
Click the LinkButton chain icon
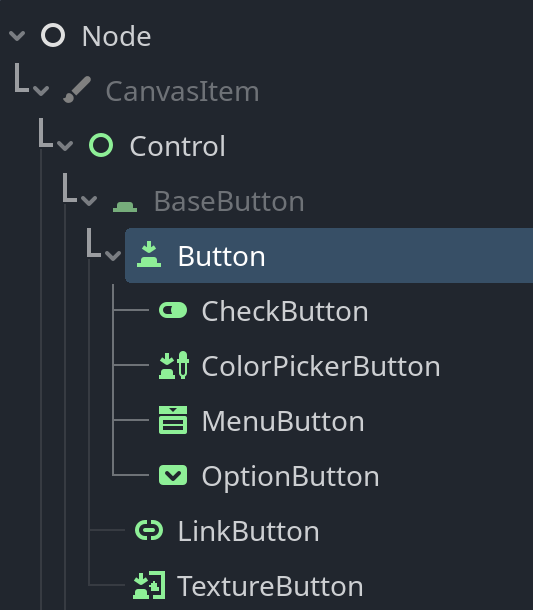tap(149, 530)
